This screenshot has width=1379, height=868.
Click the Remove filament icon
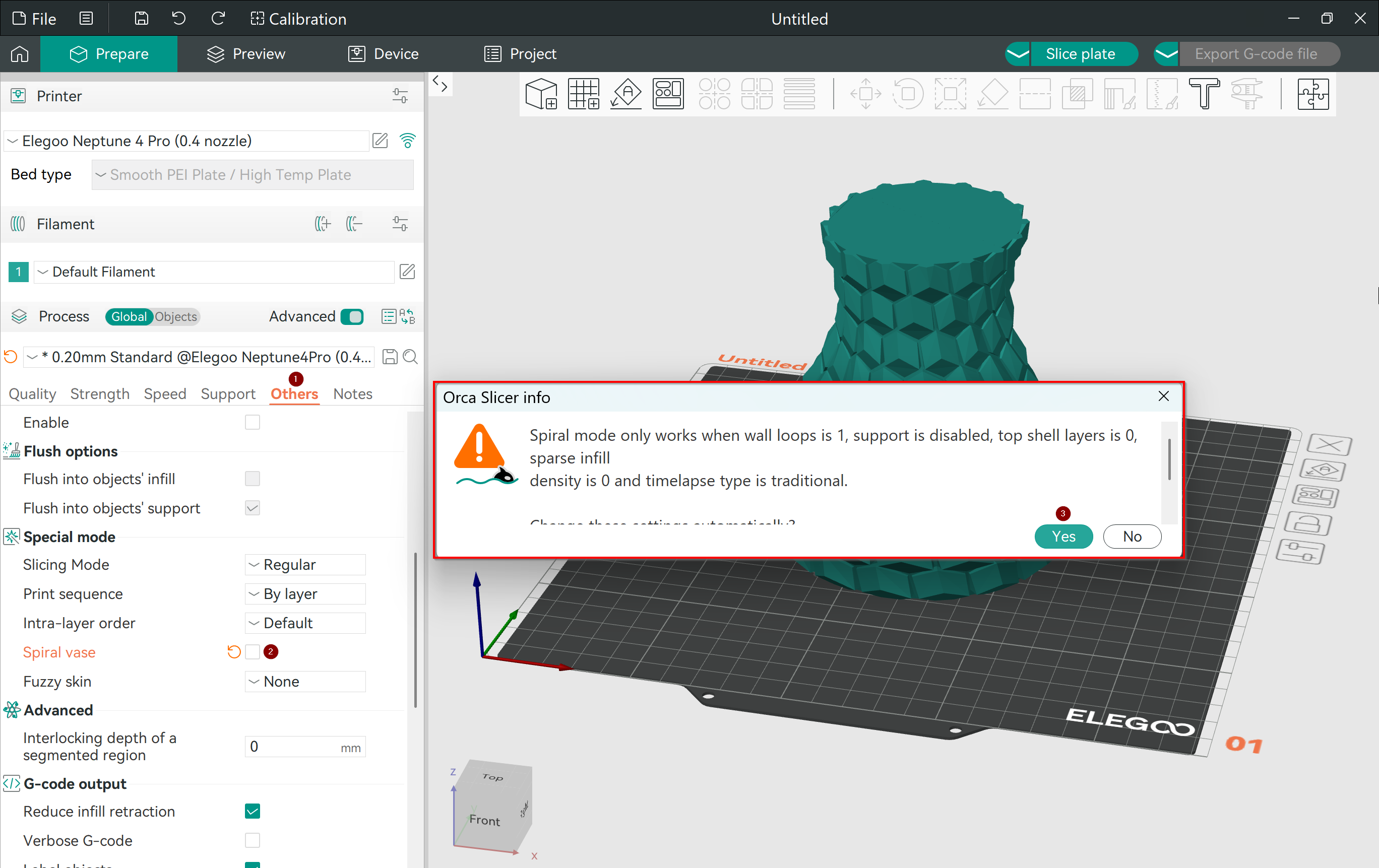354,224
